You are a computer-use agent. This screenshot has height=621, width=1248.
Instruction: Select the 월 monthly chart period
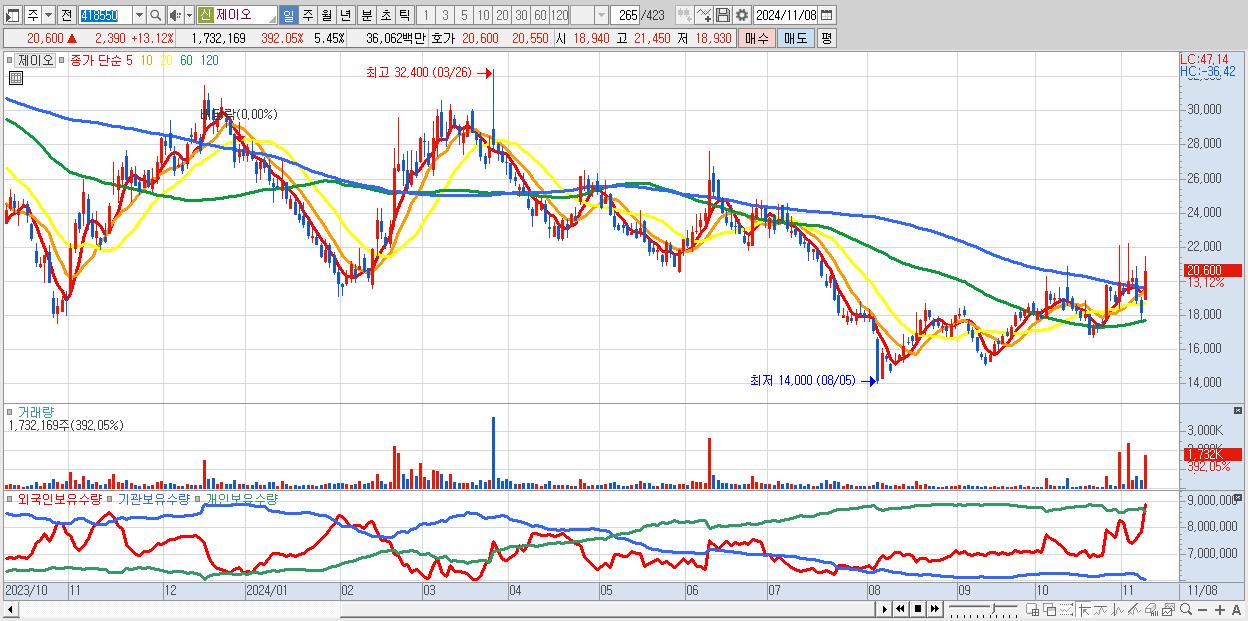(x=326, y=16)
